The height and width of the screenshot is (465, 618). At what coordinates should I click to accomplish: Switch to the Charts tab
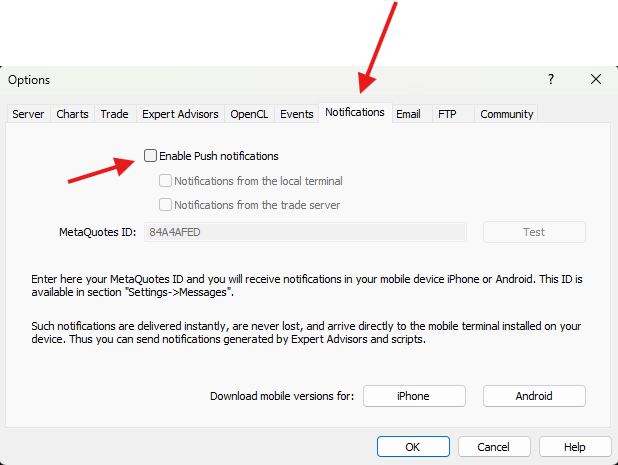73,114
